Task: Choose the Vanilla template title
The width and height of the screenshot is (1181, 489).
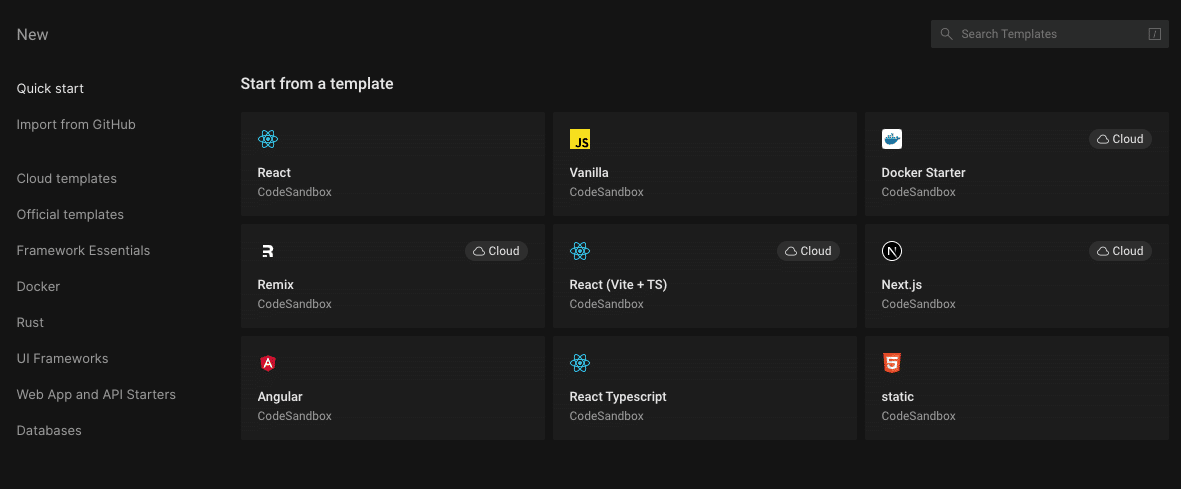Action: click(589, 173)
